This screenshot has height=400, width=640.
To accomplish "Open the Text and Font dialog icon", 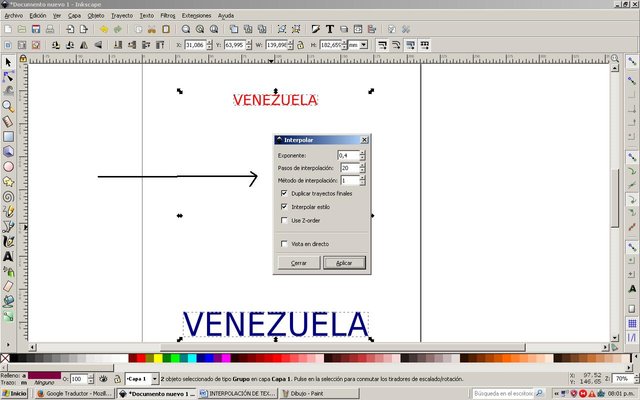I will 330,29.
